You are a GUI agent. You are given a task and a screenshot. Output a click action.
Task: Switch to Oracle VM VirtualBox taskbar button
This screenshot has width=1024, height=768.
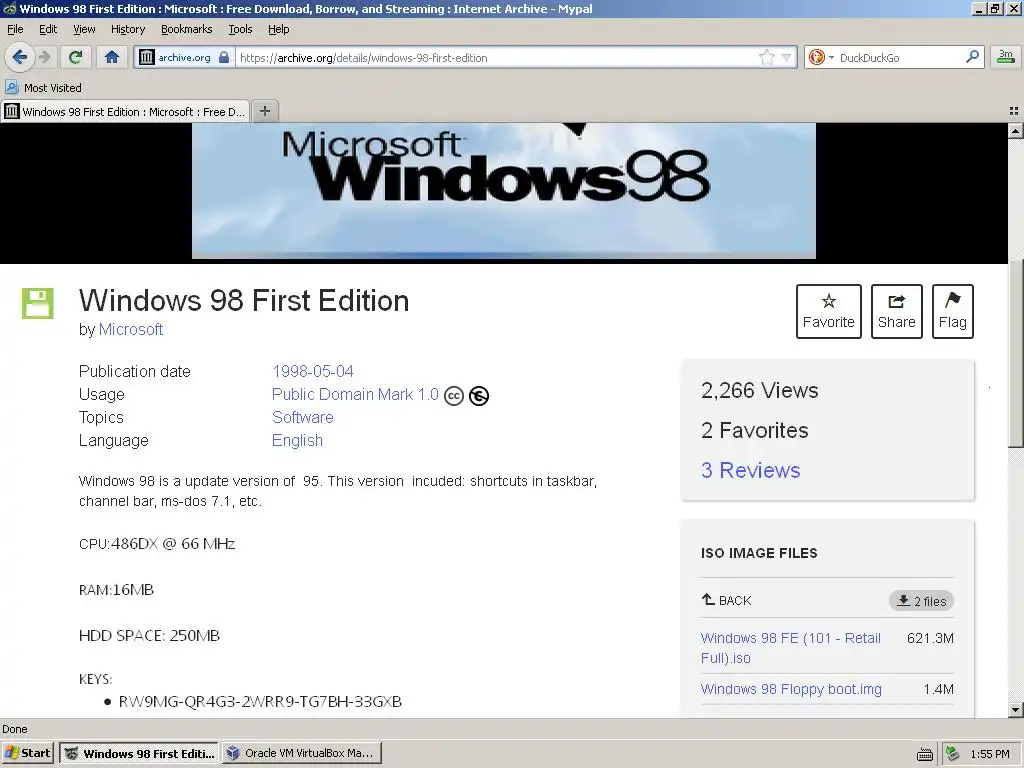click(x=302, y=753)
